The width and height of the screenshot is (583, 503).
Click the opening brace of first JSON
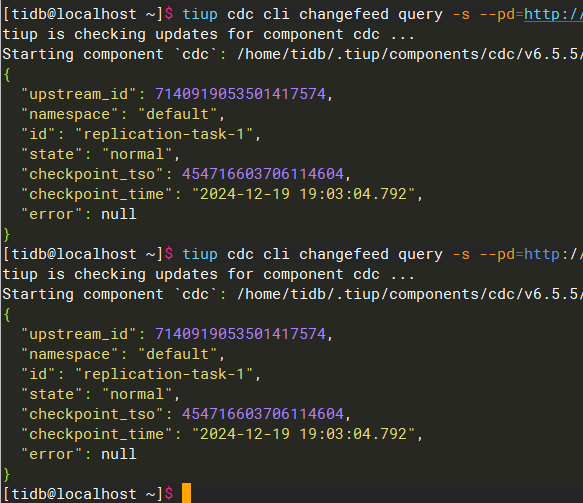click(7, 75)
